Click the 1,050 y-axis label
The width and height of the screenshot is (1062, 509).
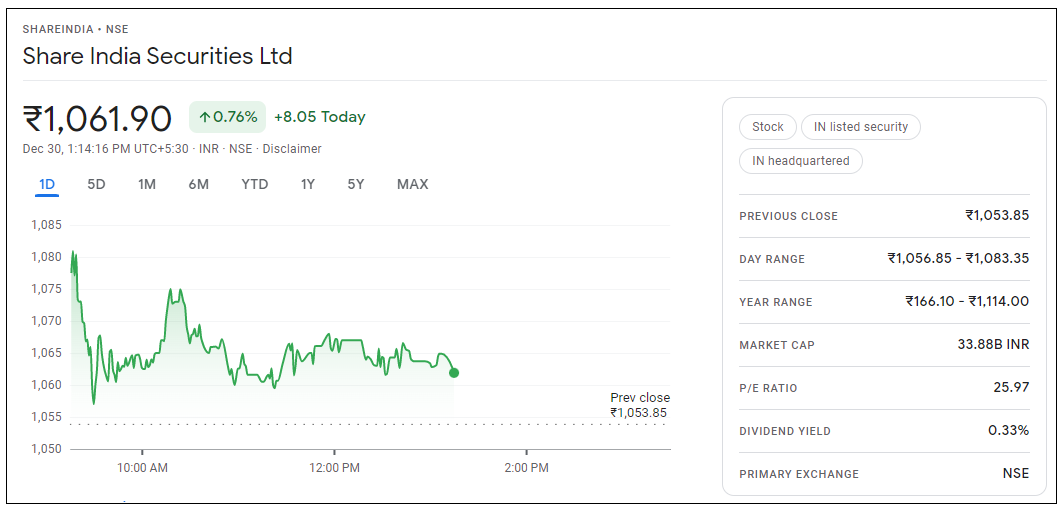coord(45,449)
